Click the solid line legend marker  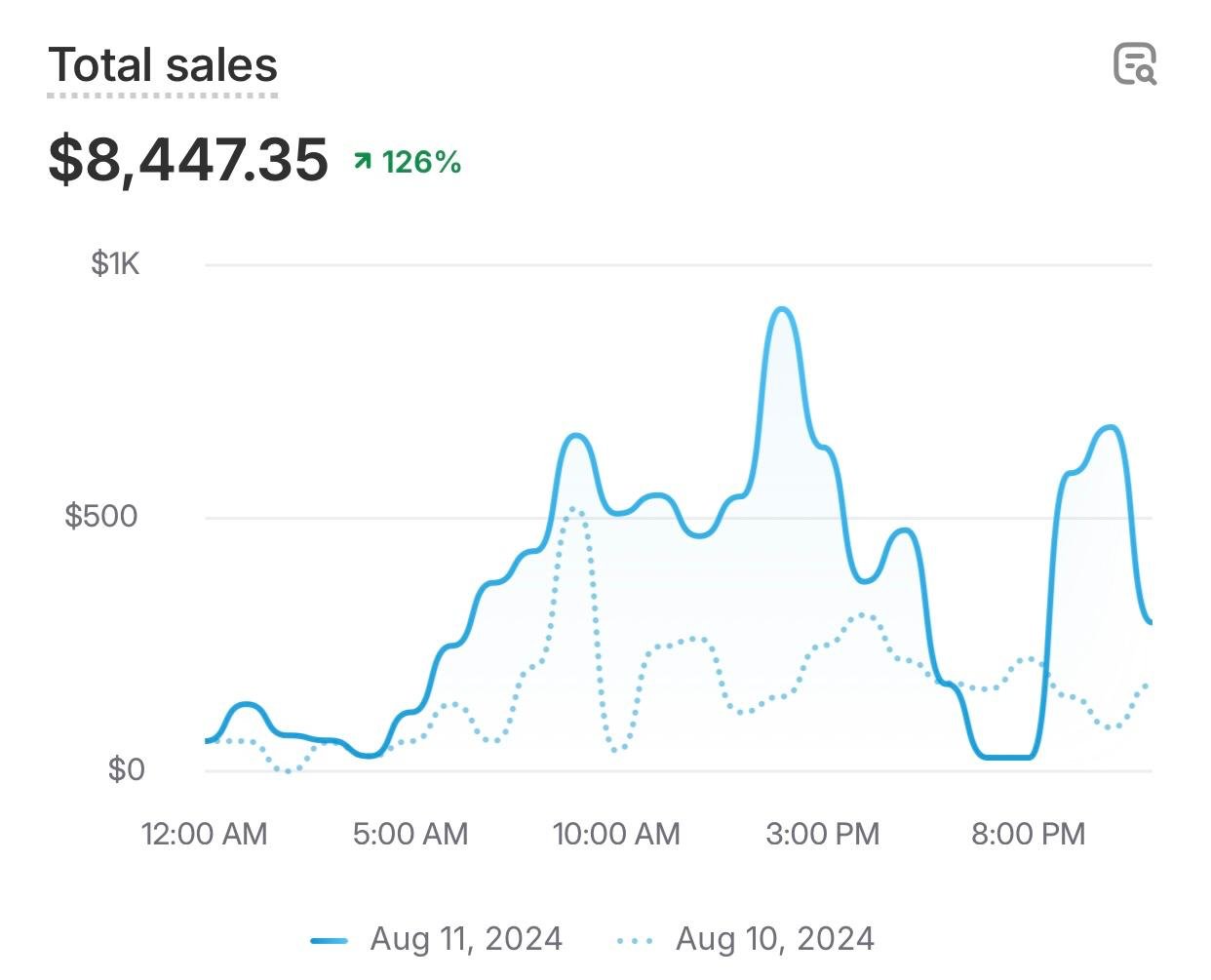coord(330,941)
